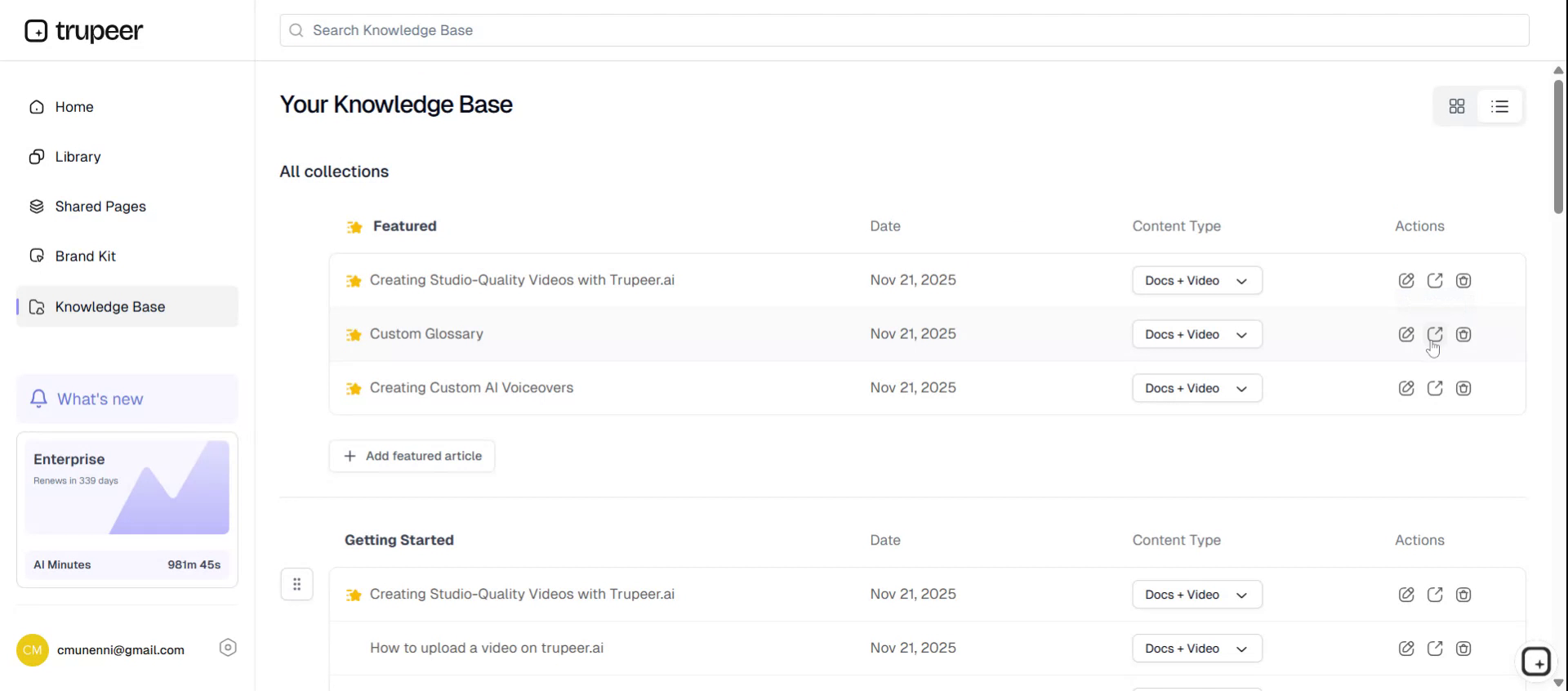Click Add featured article button

tap(412, 456)
